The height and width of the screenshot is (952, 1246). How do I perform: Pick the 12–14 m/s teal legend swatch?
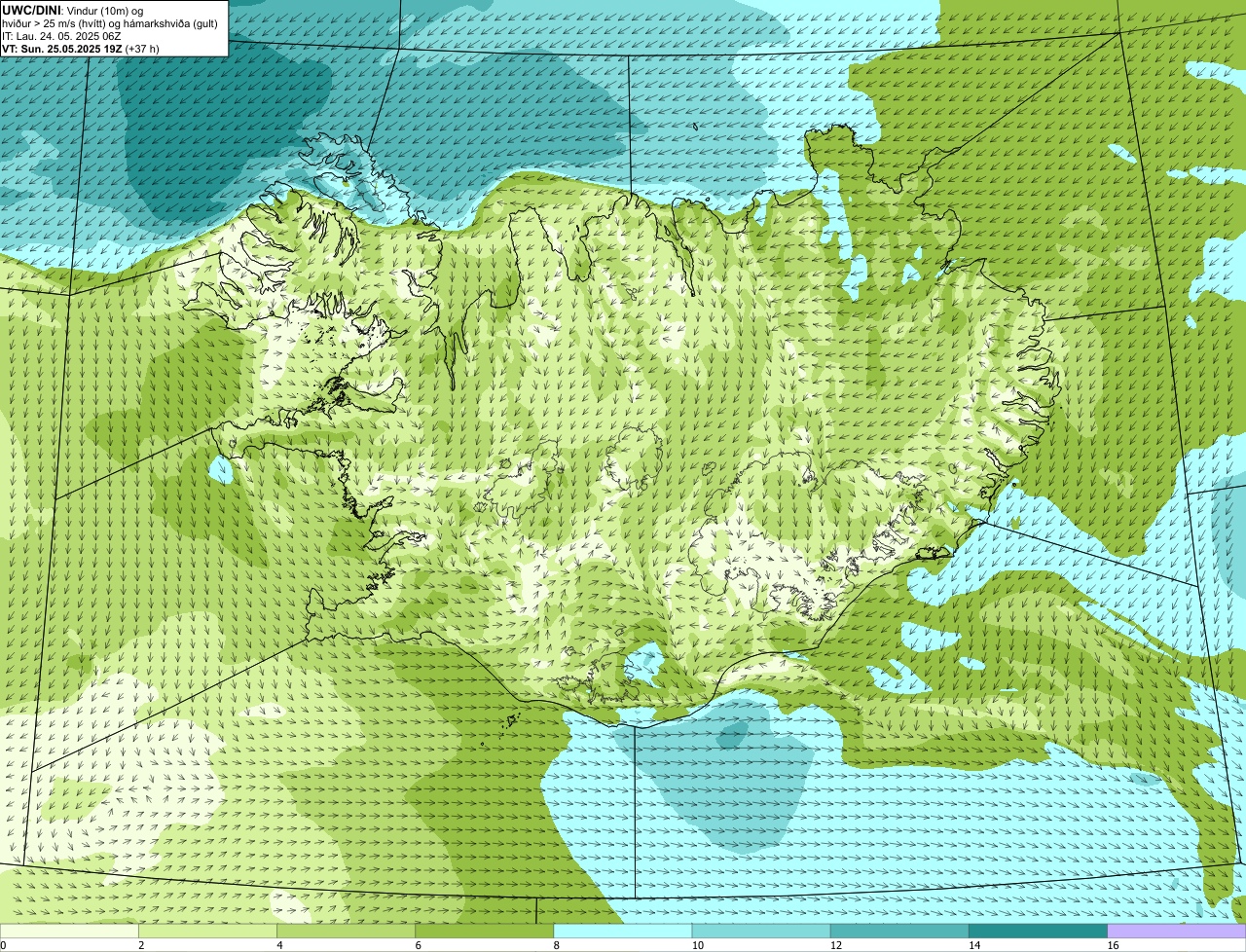899,931
